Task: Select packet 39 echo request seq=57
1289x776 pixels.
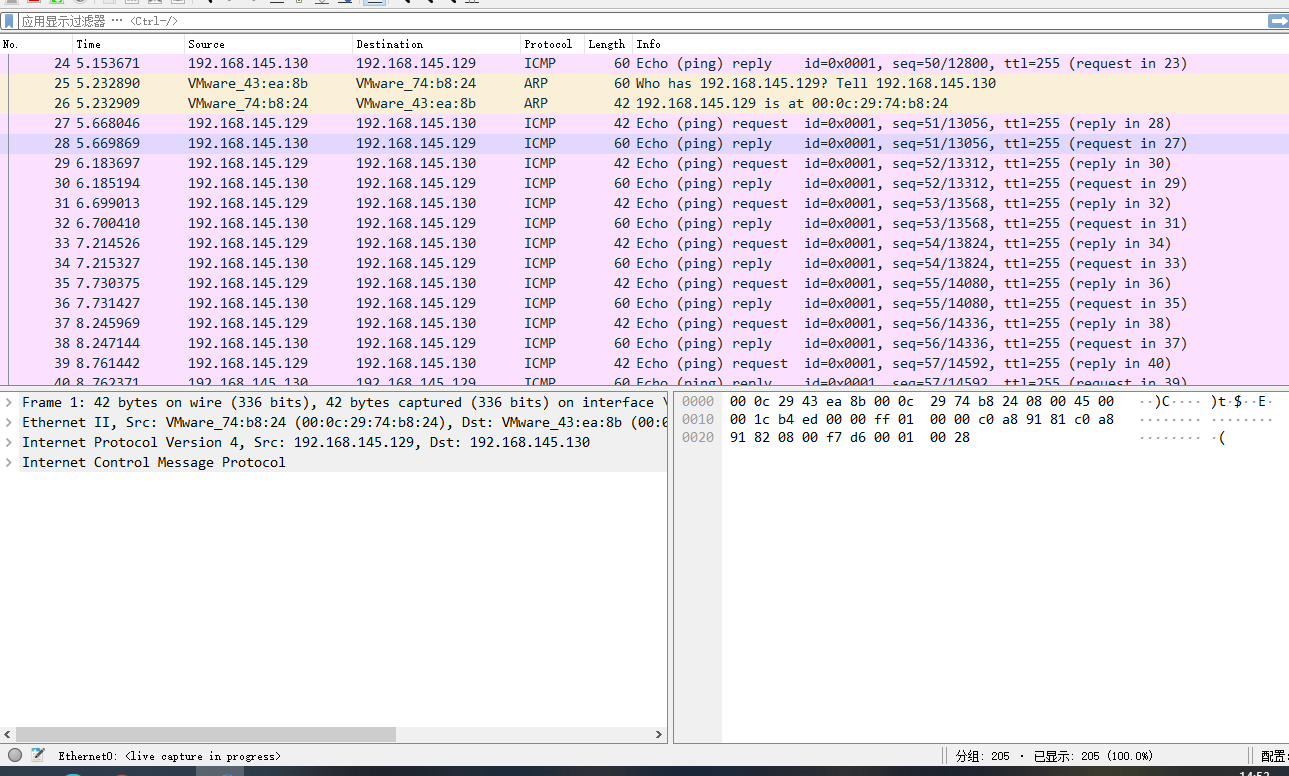Action: tap(644, 363)
